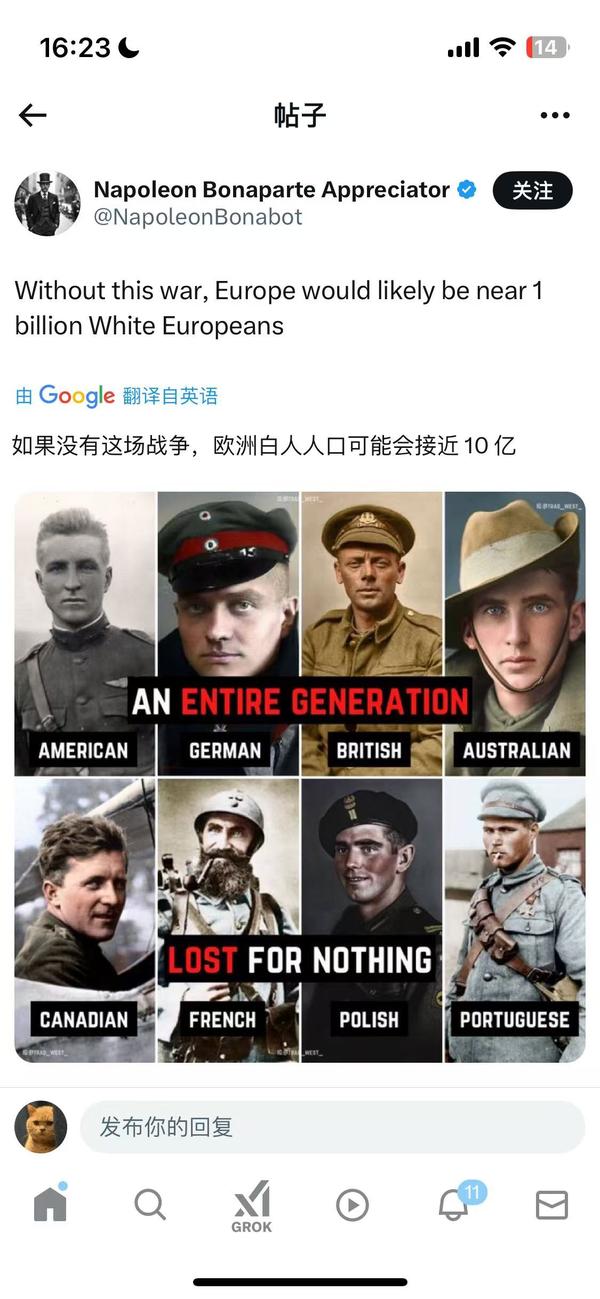The image size is (600, 1299).
Task: Follow the account with 关注 button
Action: coord(532,190)
